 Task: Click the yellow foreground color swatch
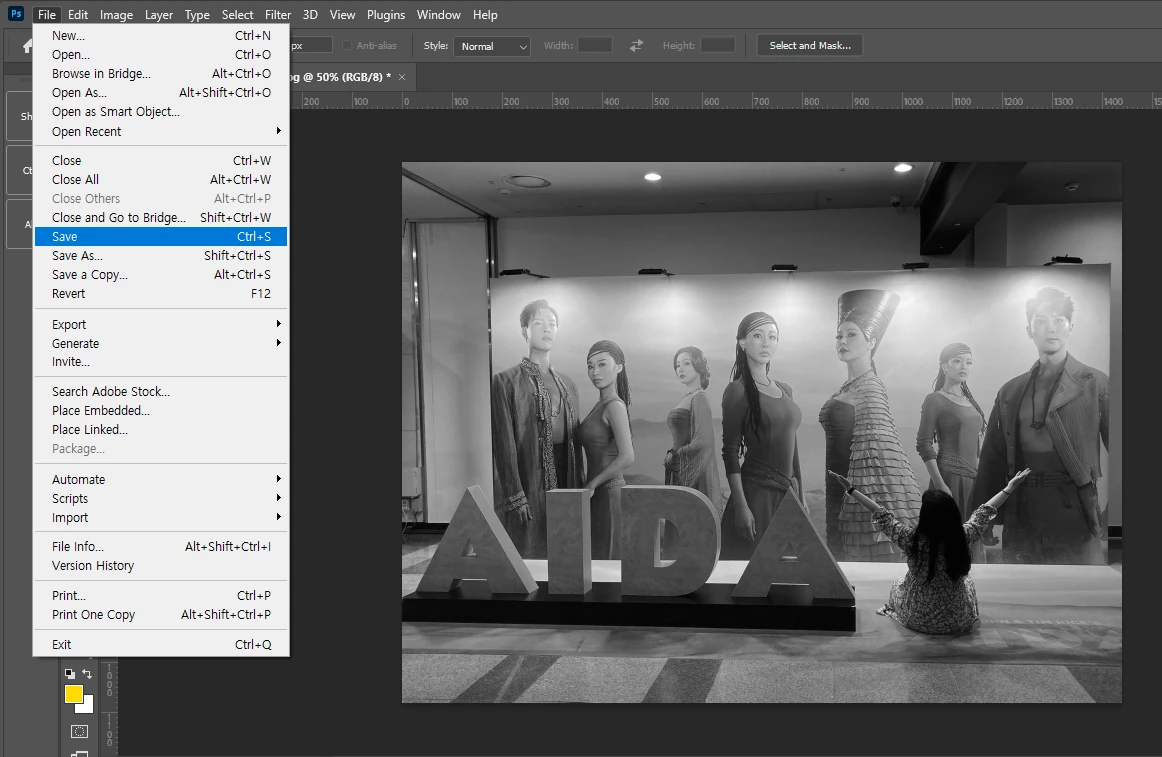point(73,694)
